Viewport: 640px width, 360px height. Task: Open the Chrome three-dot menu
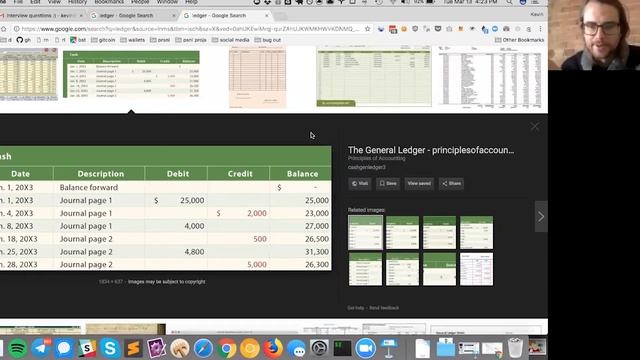pyautogui.click(x=540, y=29)
